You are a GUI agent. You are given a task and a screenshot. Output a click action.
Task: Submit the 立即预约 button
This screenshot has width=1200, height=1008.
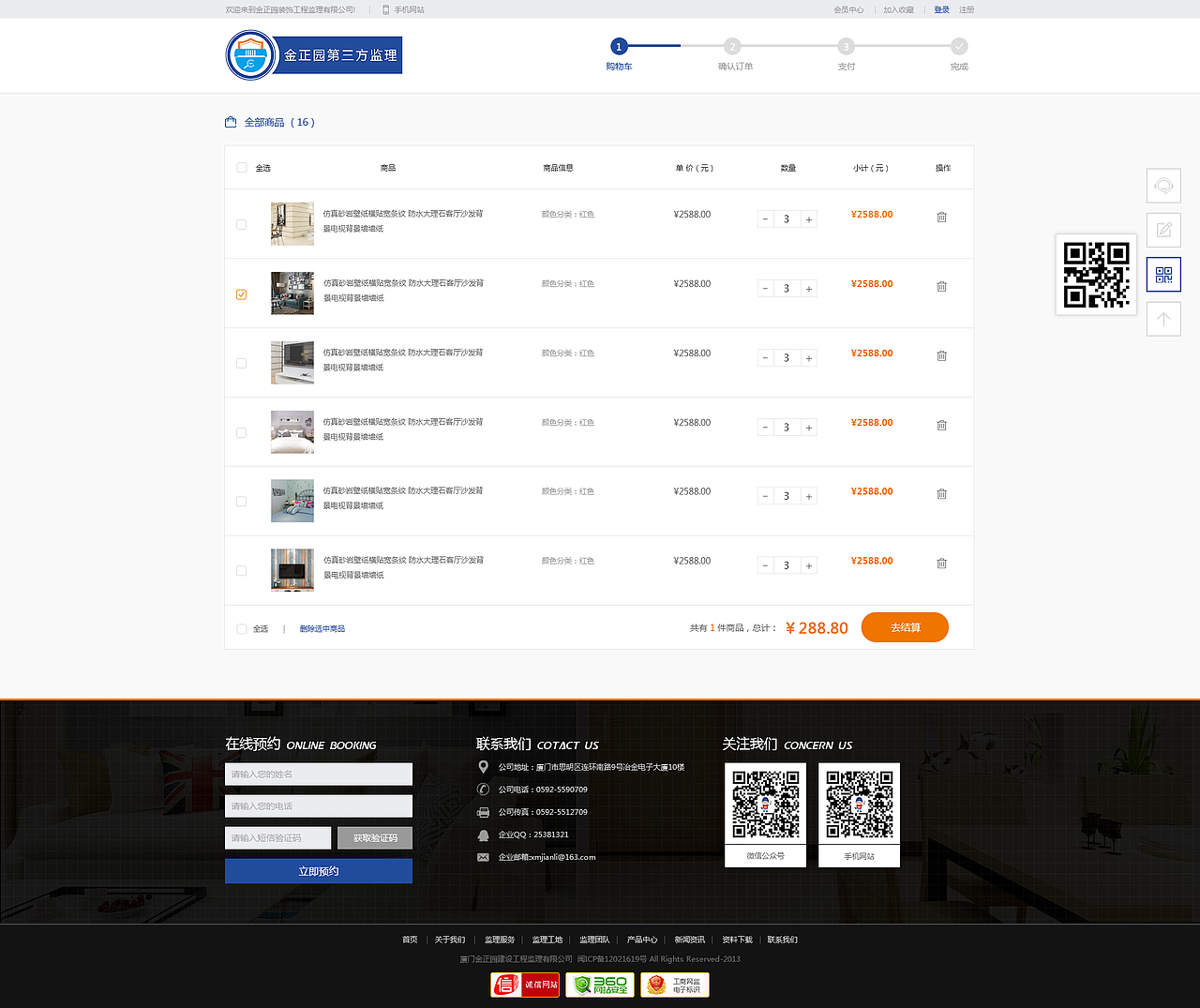319,871
